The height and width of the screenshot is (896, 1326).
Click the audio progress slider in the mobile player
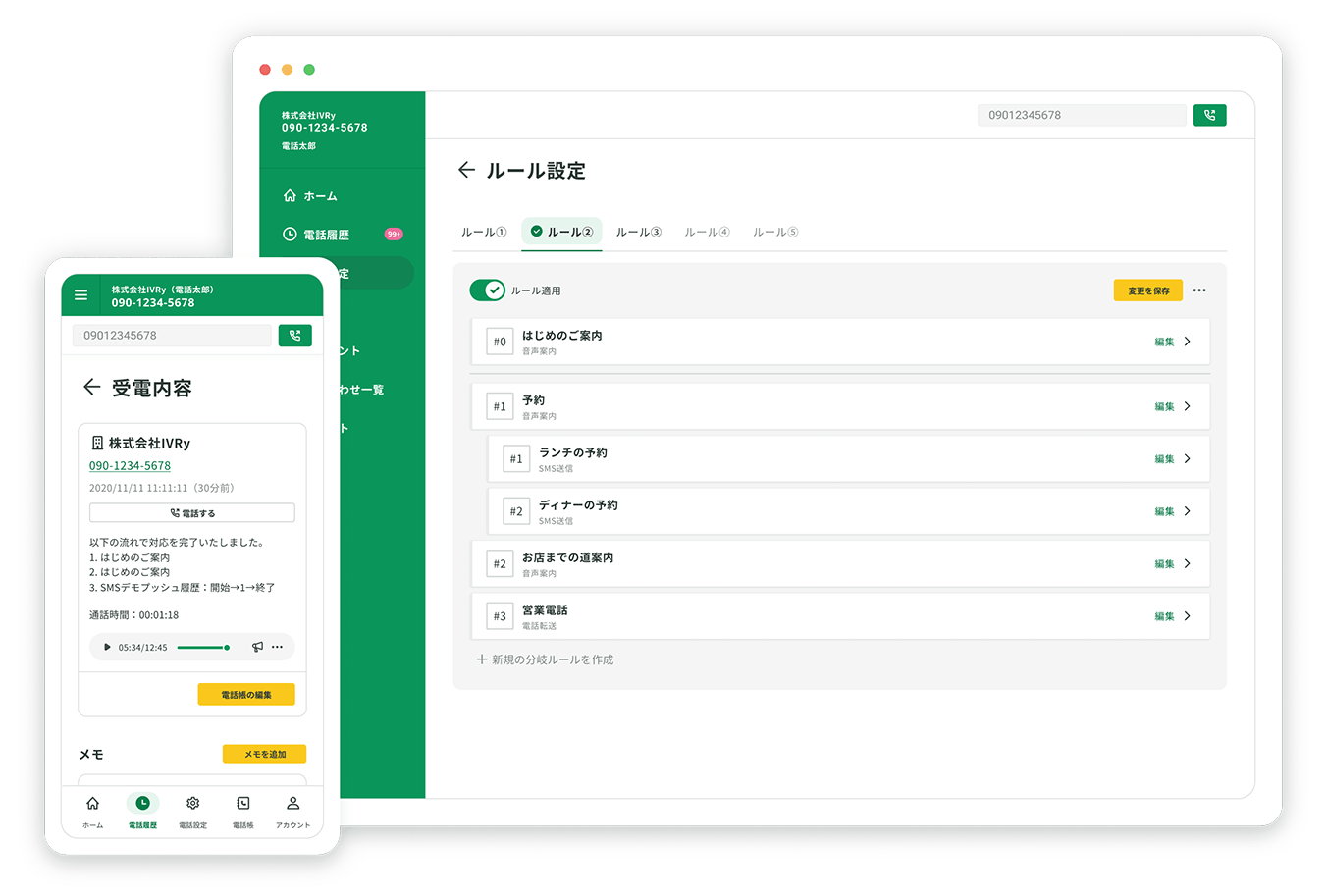203,648
